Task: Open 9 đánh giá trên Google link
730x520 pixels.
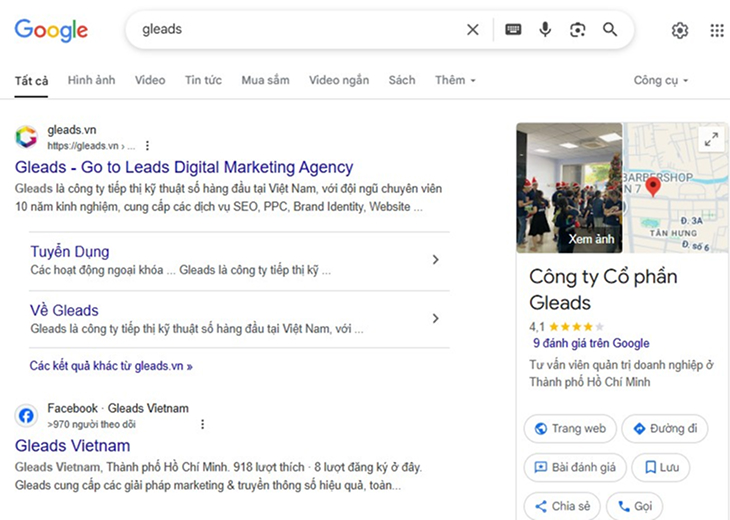Action: [x=591, y=343]
